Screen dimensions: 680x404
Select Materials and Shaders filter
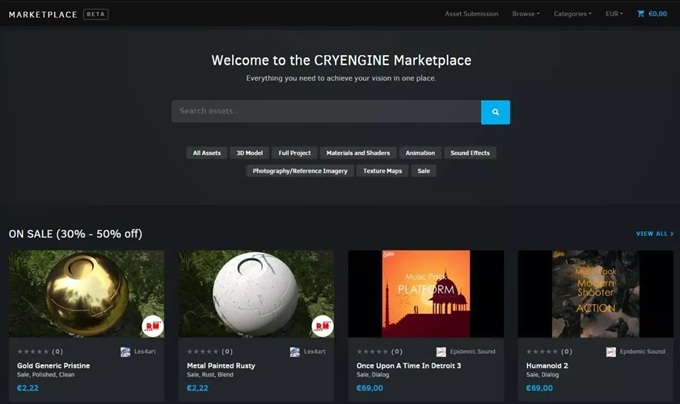pos(358,153)
